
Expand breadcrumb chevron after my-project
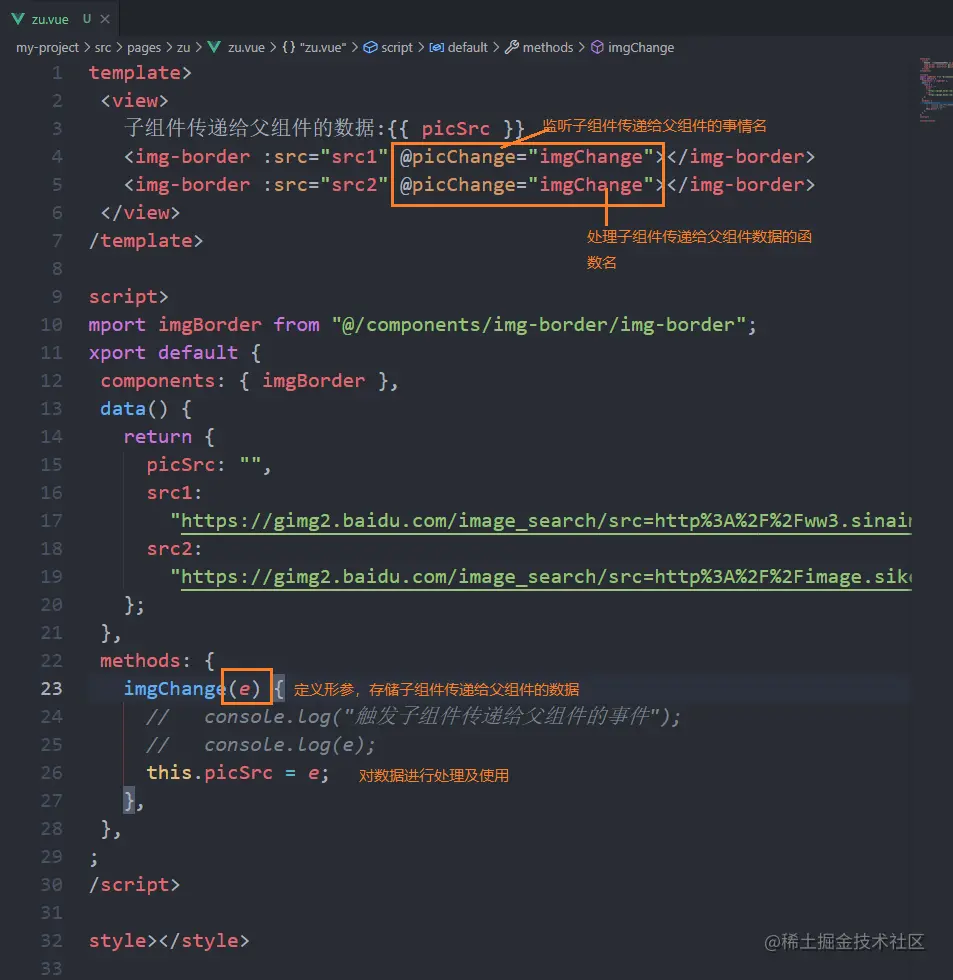pos(86,48)
